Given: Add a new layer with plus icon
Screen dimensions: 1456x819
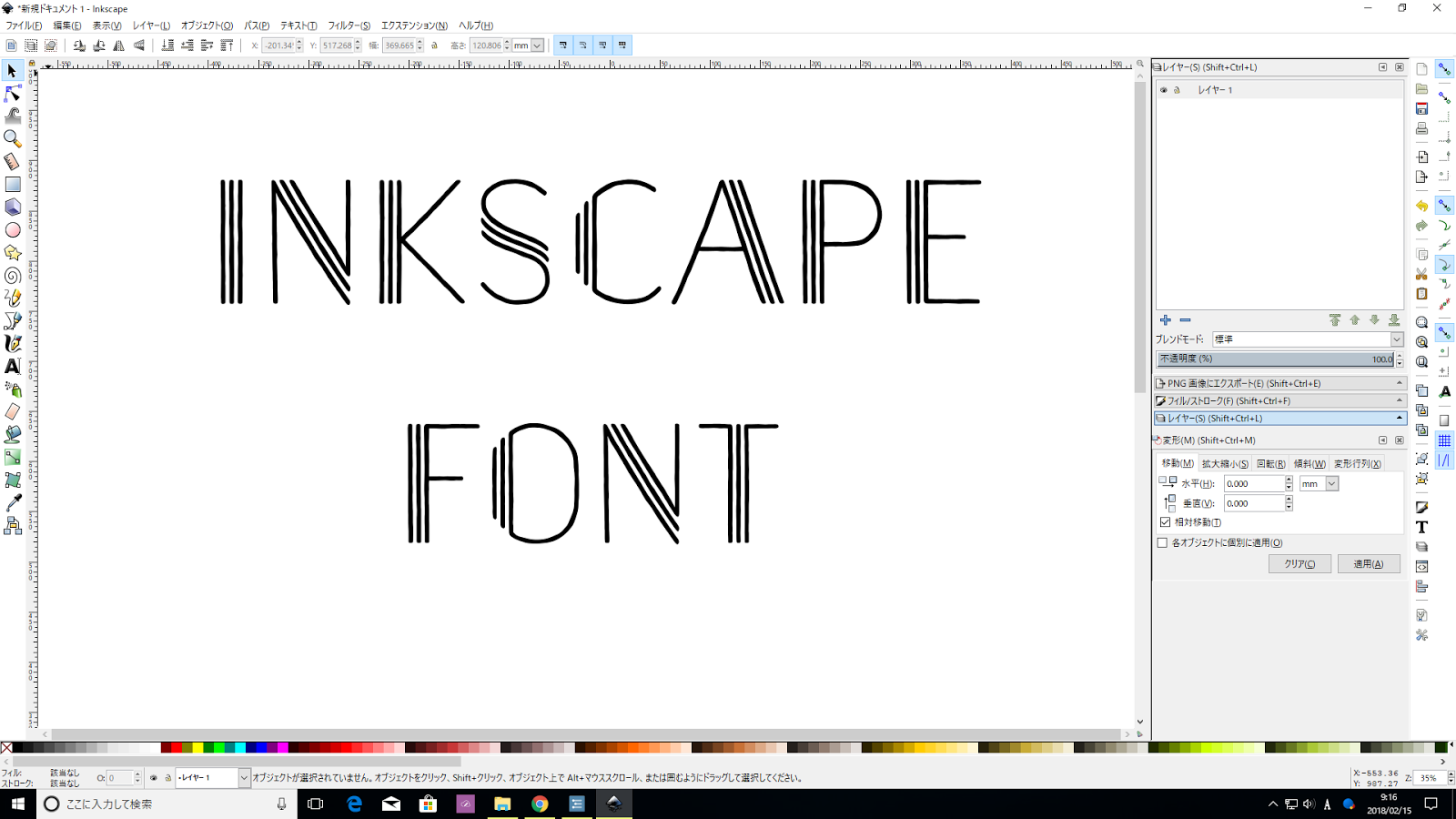Looking at the screenshot, I should [1166, 320].
